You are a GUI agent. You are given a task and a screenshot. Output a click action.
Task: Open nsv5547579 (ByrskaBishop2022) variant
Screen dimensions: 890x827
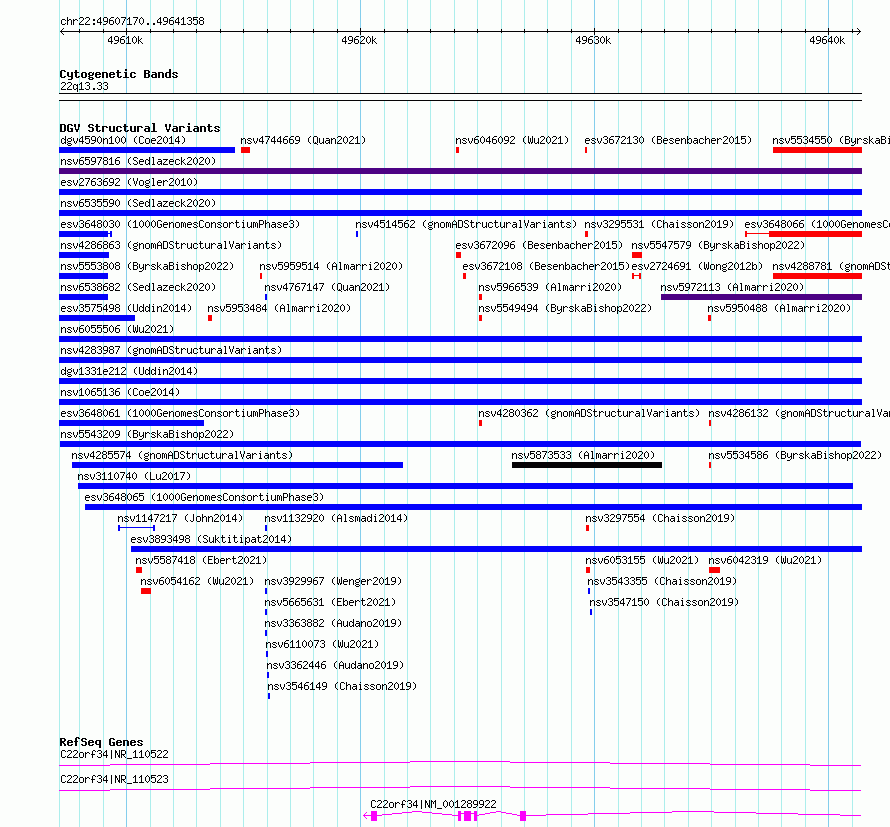coord(718,245)
